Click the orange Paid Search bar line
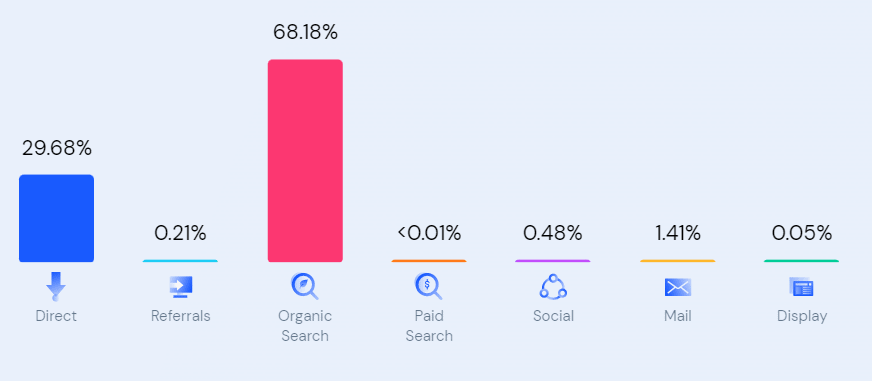This screenshot has height=381, width=872. pyautogui.click(x=429, y=261)
